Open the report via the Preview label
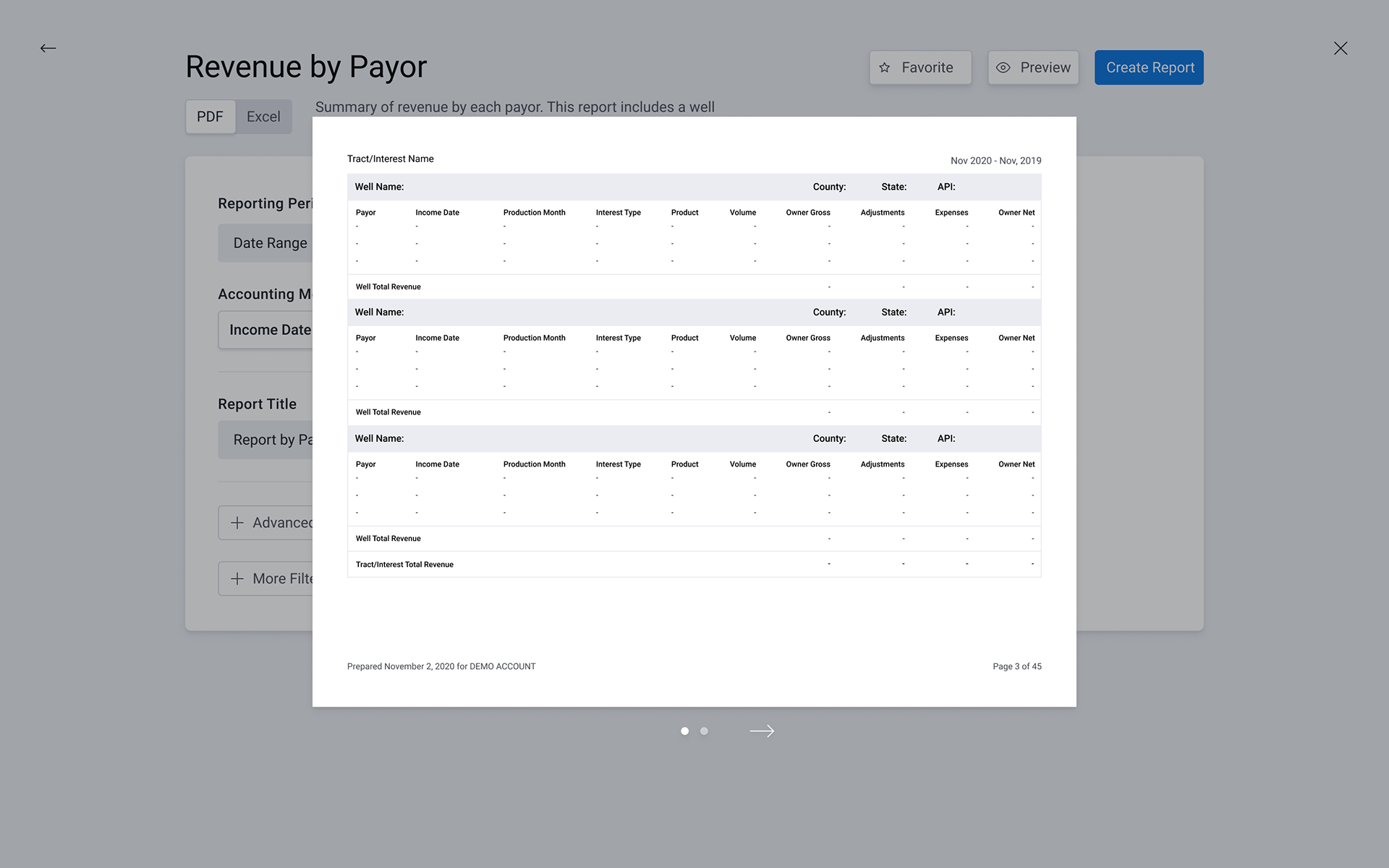Image resolution: width=1389 pixels, height=868 pixels. click(1045, 67)
